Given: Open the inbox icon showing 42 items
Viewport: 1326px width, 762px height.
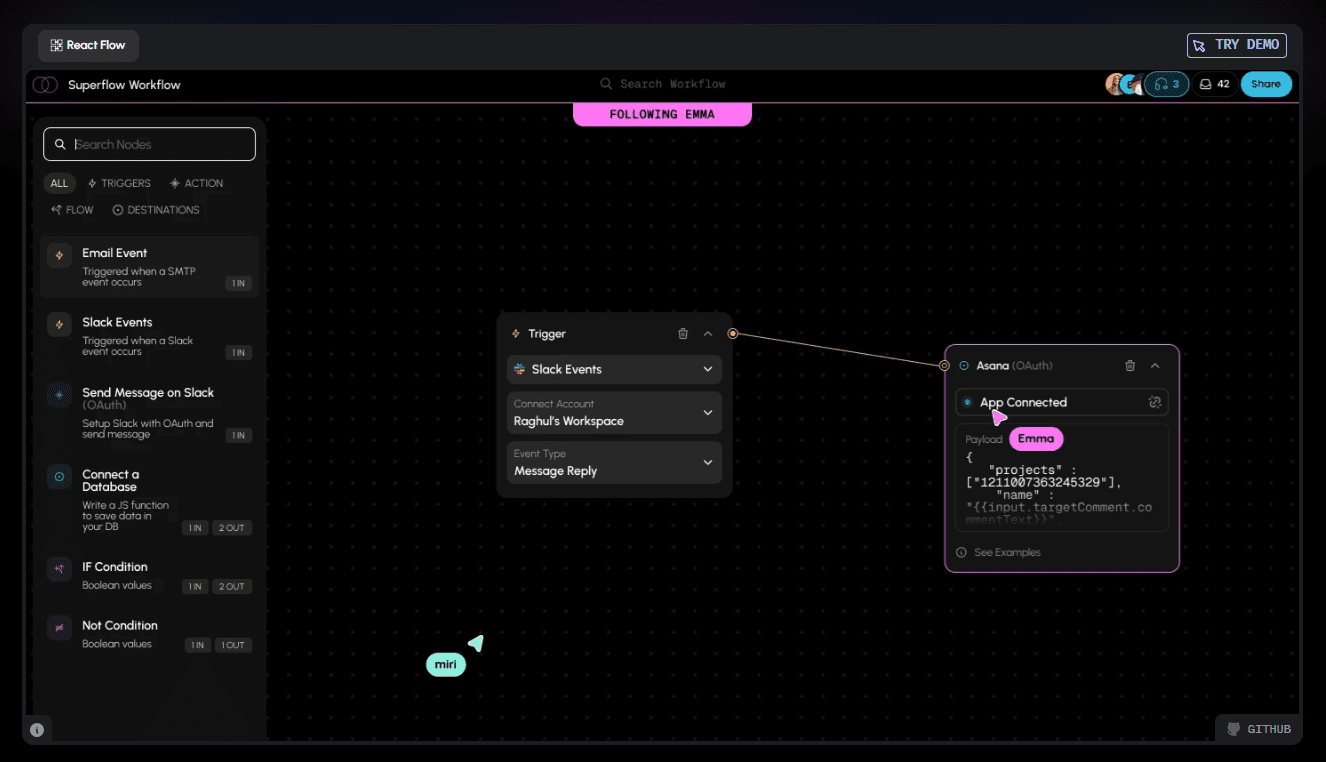Looking at the screenshot, I should 1214,84.
